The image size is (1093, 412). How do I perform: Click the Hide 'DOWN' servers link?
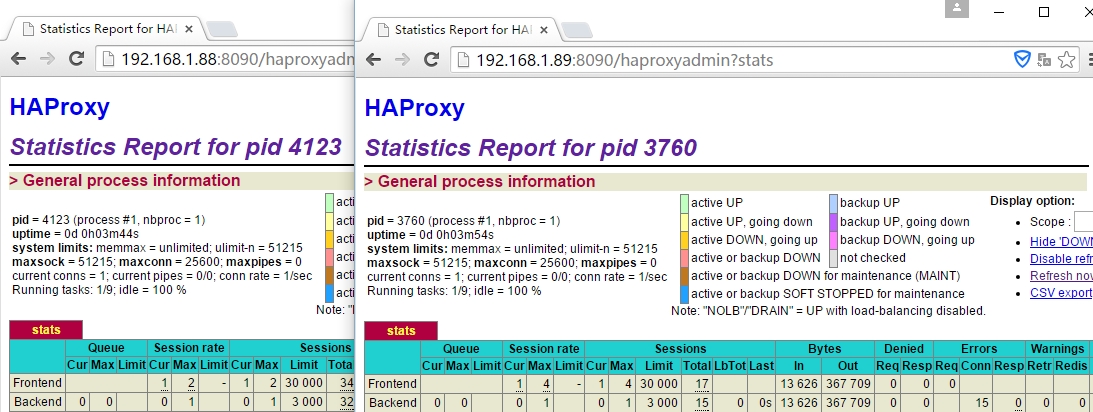coord(1061,242)
